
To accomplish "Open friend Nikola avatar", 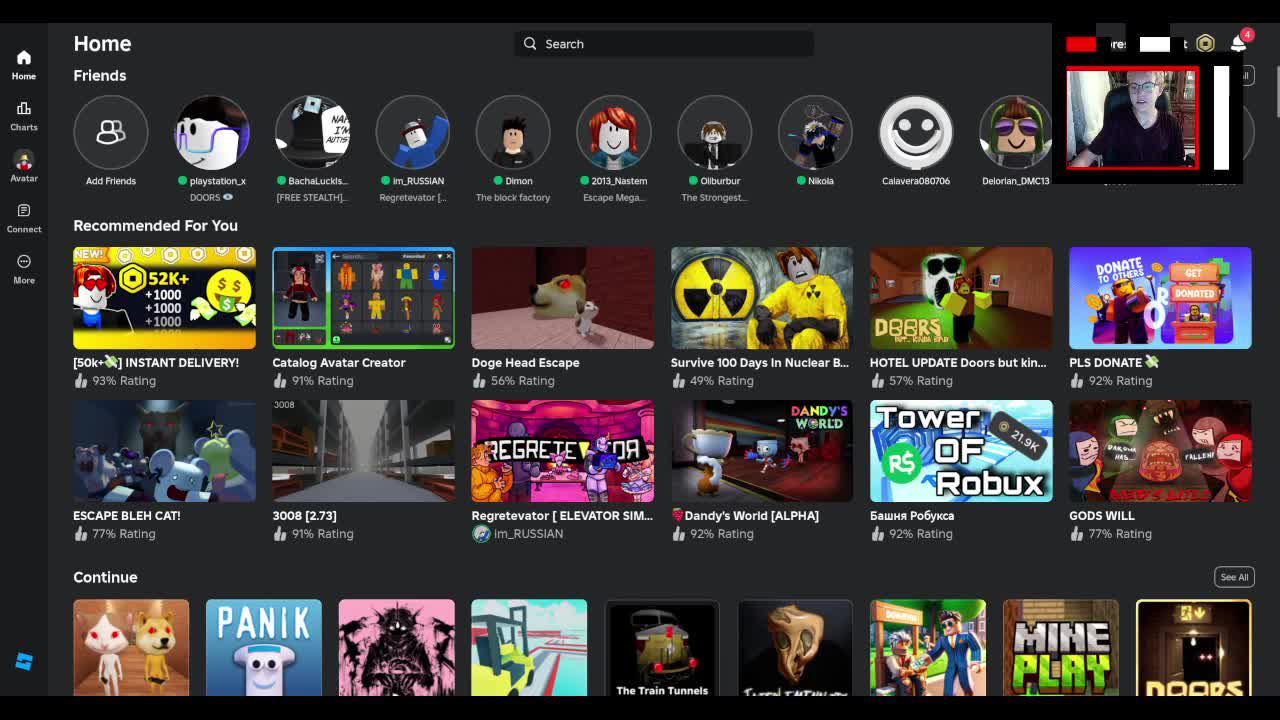I will [x=815, y=132].
